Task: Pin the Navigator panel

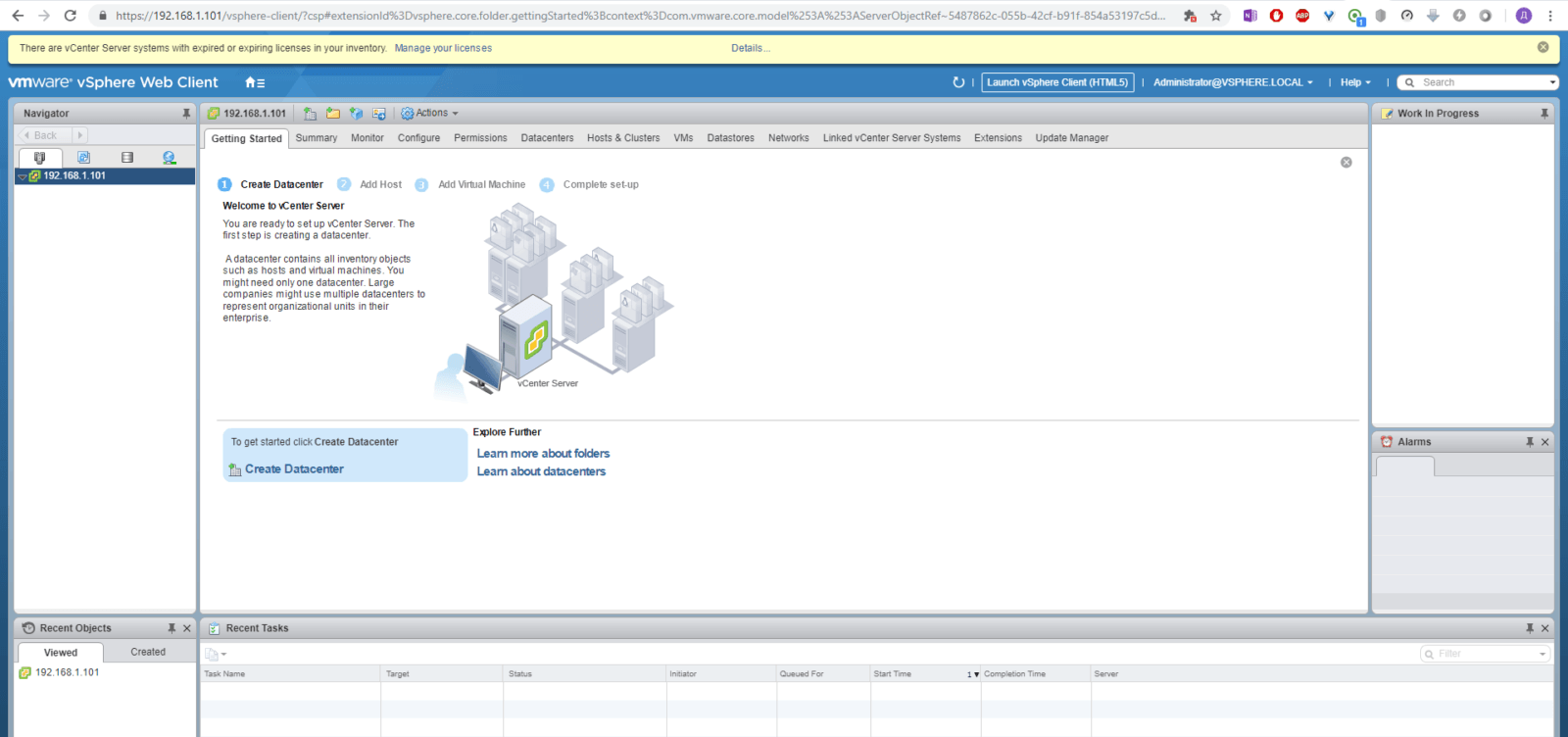Action: pyautogui.click(x=186, y=114)
